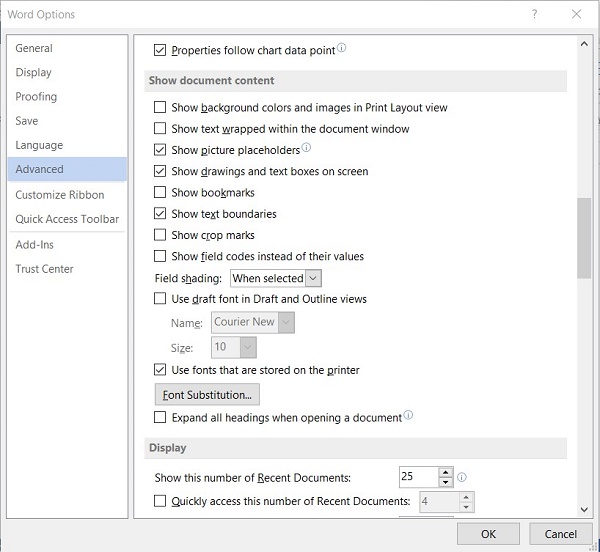The width and height of the screenshot is (600, 552).
Task: Confirm with the OK button
Action: click(x=488, y=534)
